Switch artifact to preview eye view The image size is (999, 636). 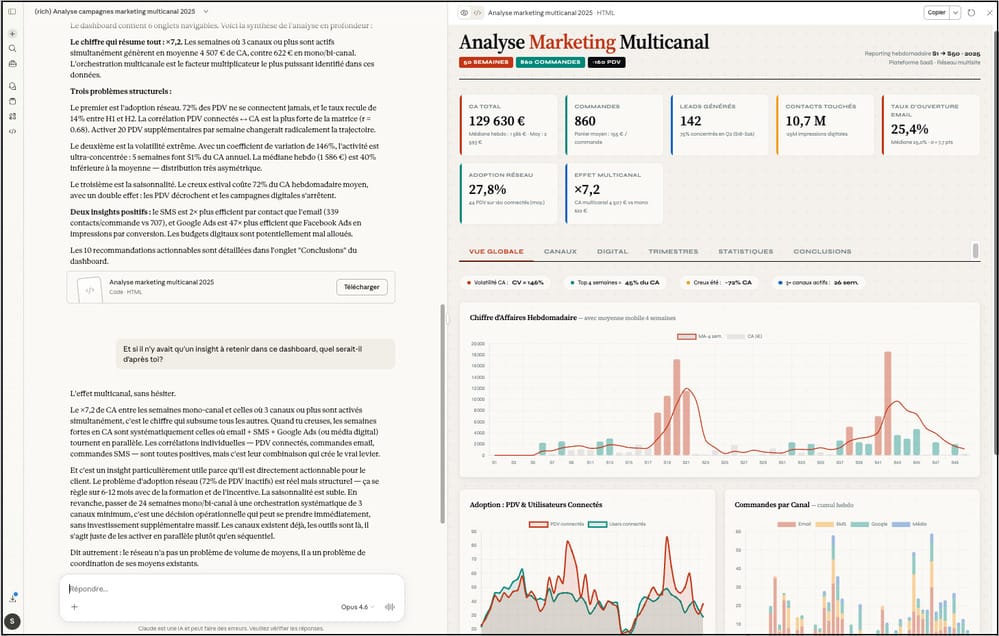tap(464, 12)
